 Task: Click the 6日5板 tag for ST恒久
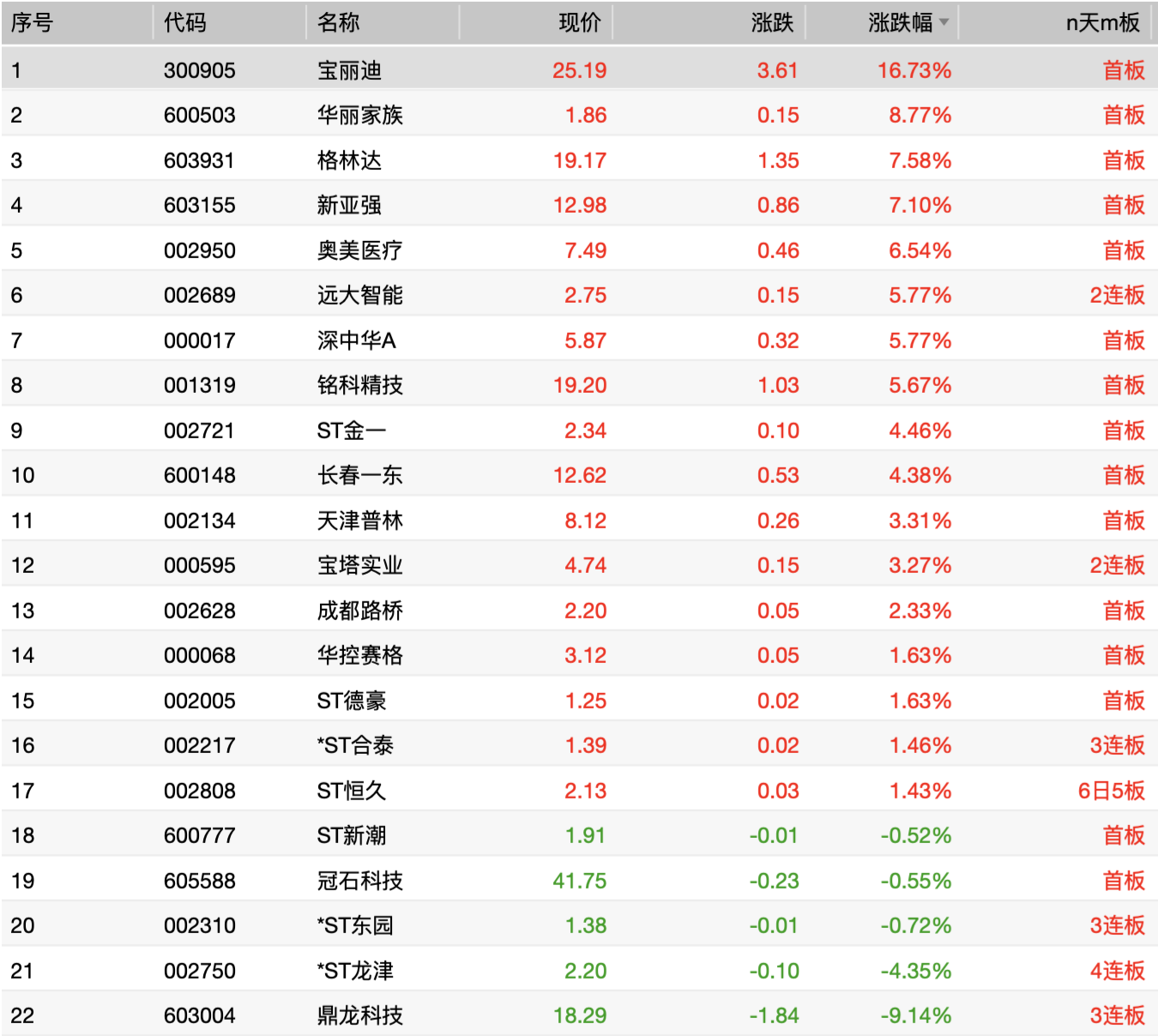[x=1111, y=791]
